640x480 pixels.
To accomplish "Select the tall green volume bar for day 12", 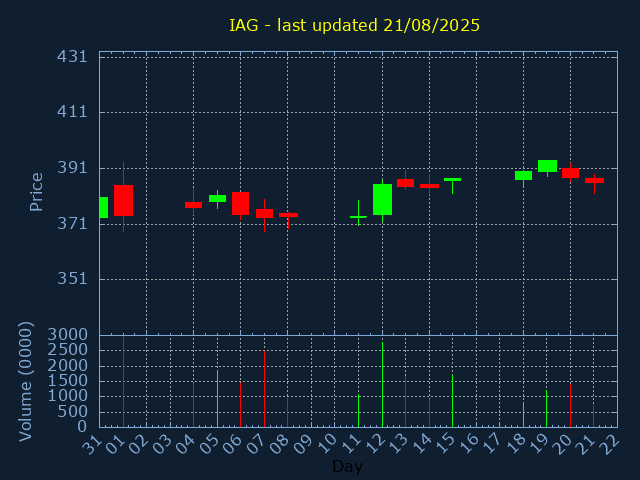I will click(x=382, y=384).
